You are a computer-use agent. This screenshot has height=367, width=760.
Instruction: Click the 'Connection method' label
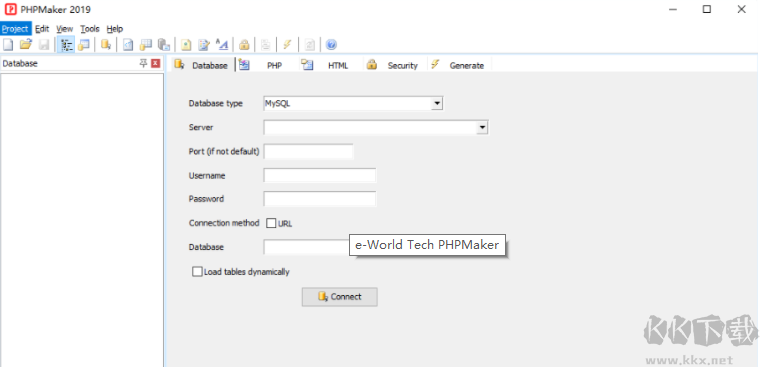[224, 223]
